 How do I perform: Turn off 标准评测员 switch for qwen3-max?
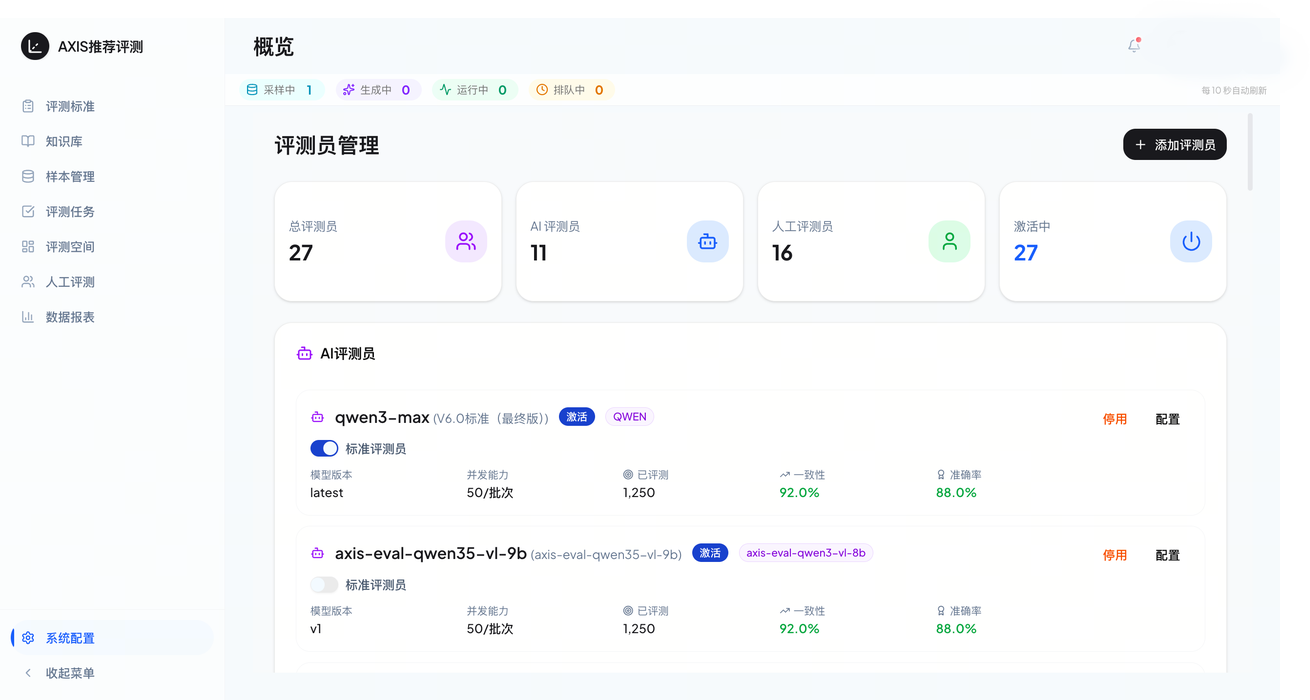[324, 448]
